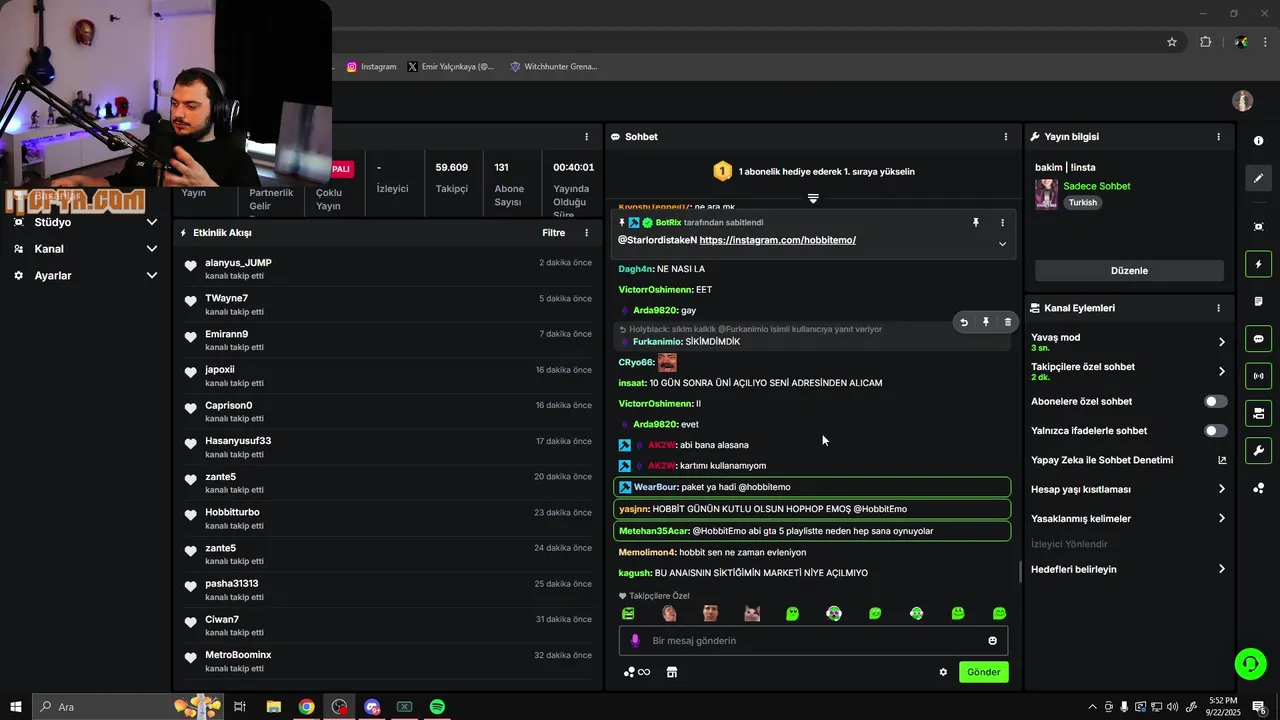The image size is (1280, 720).
Task: Toggle Yalnızca ifadelerle sohbet switch
Action: (x=1215, y=431)
